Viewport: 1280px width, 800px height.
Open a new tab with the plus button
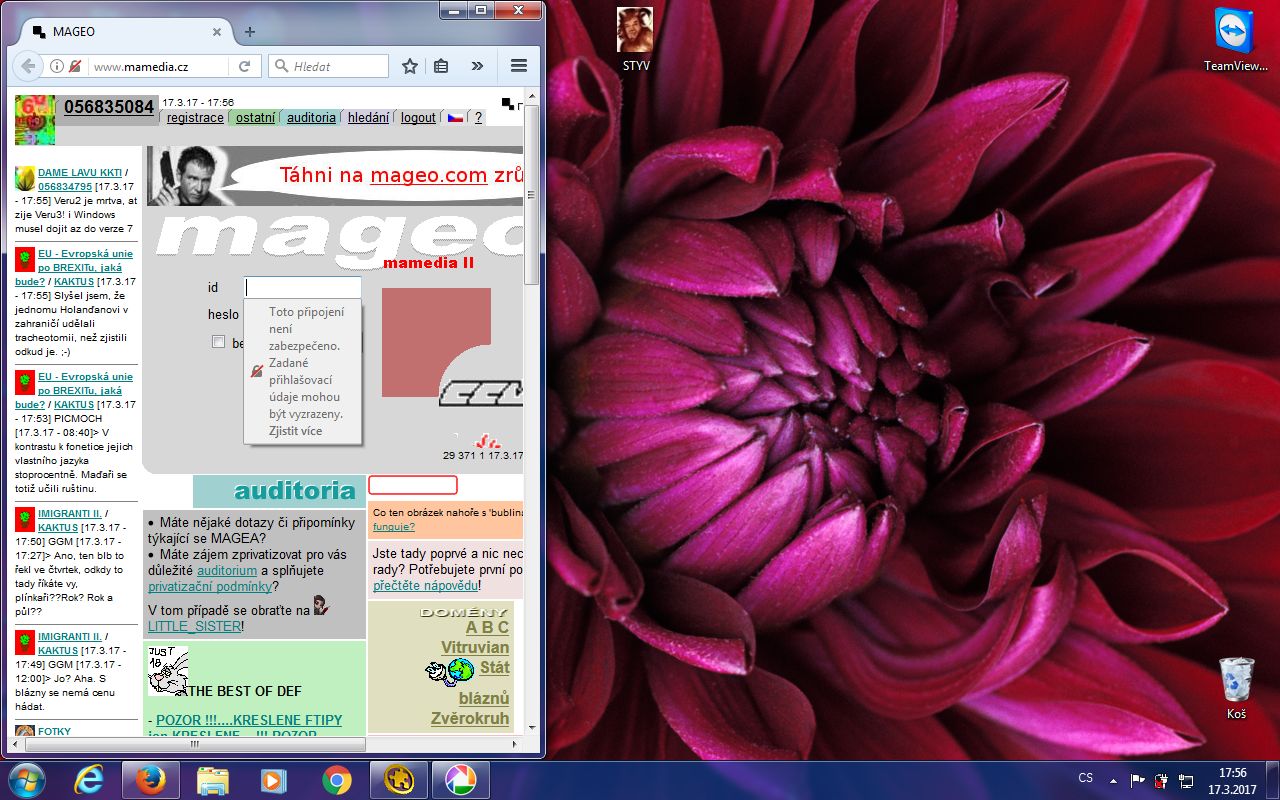tap(250, 32)
